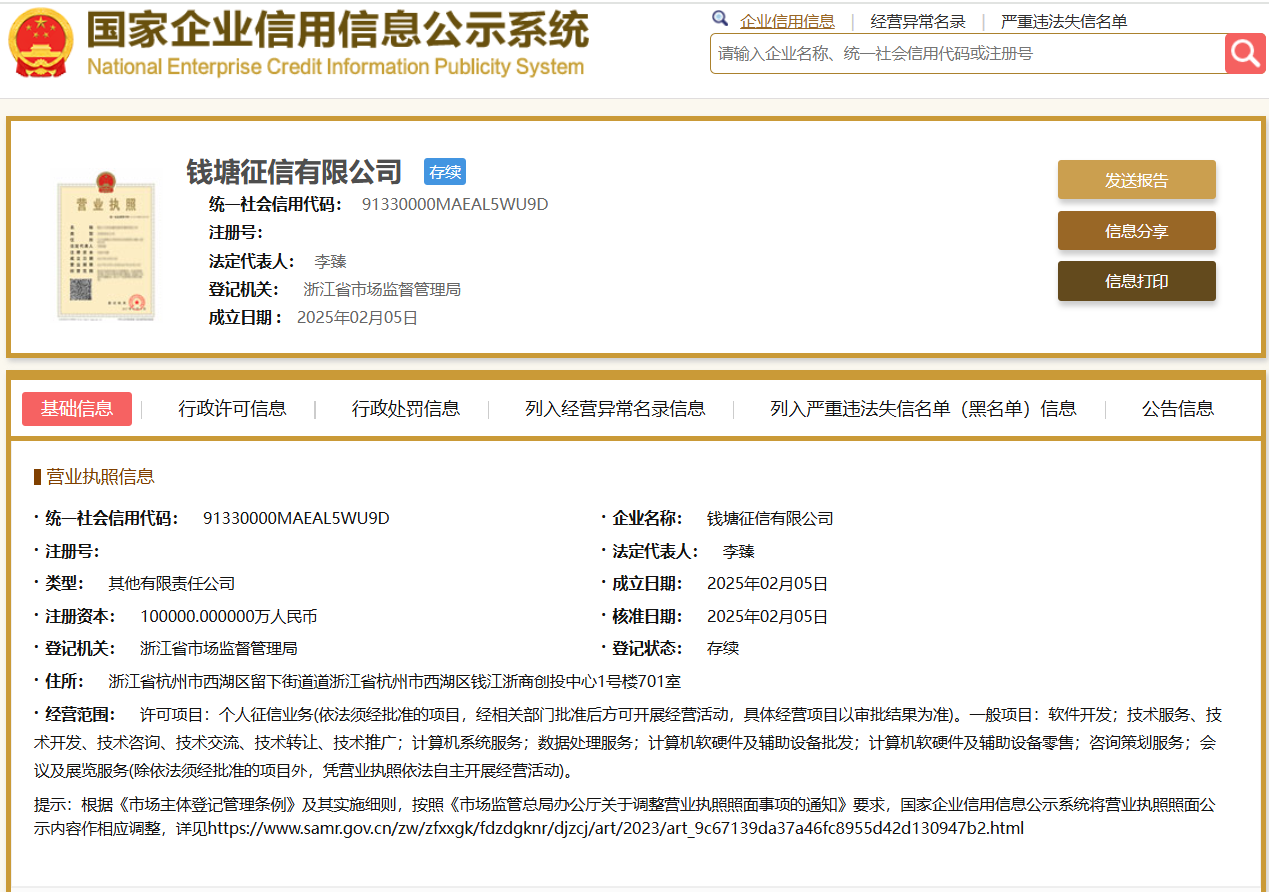Open the 行政许可信息 tab
Screen dimensions: 1269x892
tap(232, 409)
